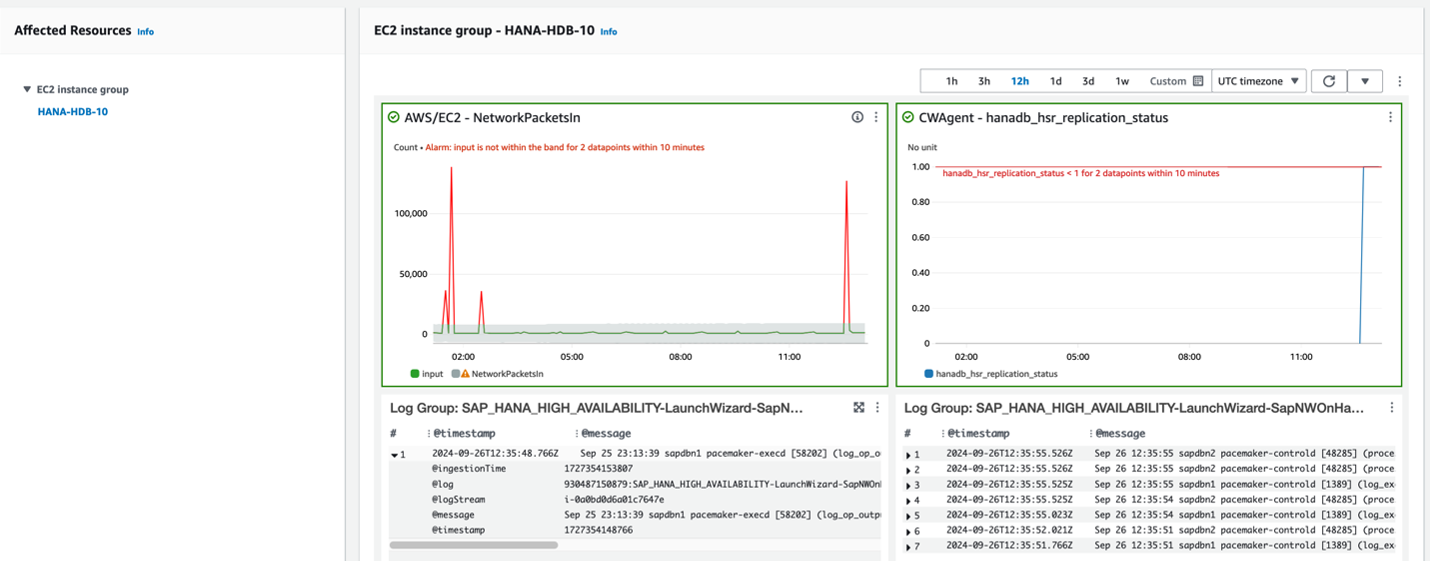Open the HANA-HDB-10 resource link
The image size is (1430, 565).
point(72,112)
